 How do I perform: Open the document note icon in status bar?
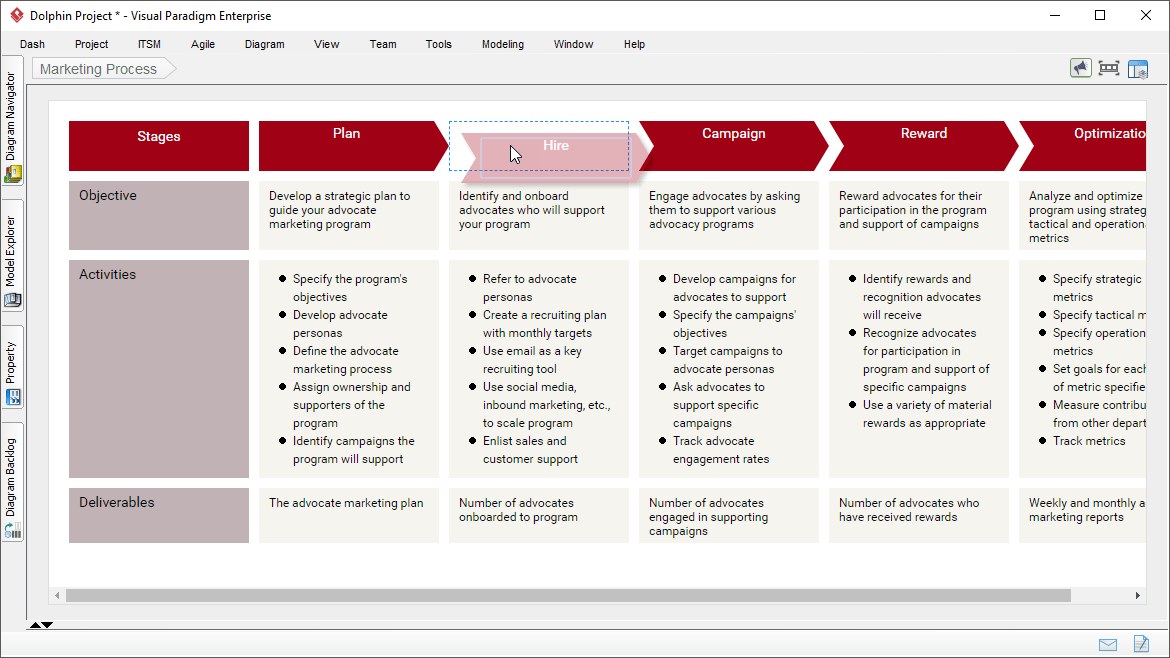tap(1141, 643)
